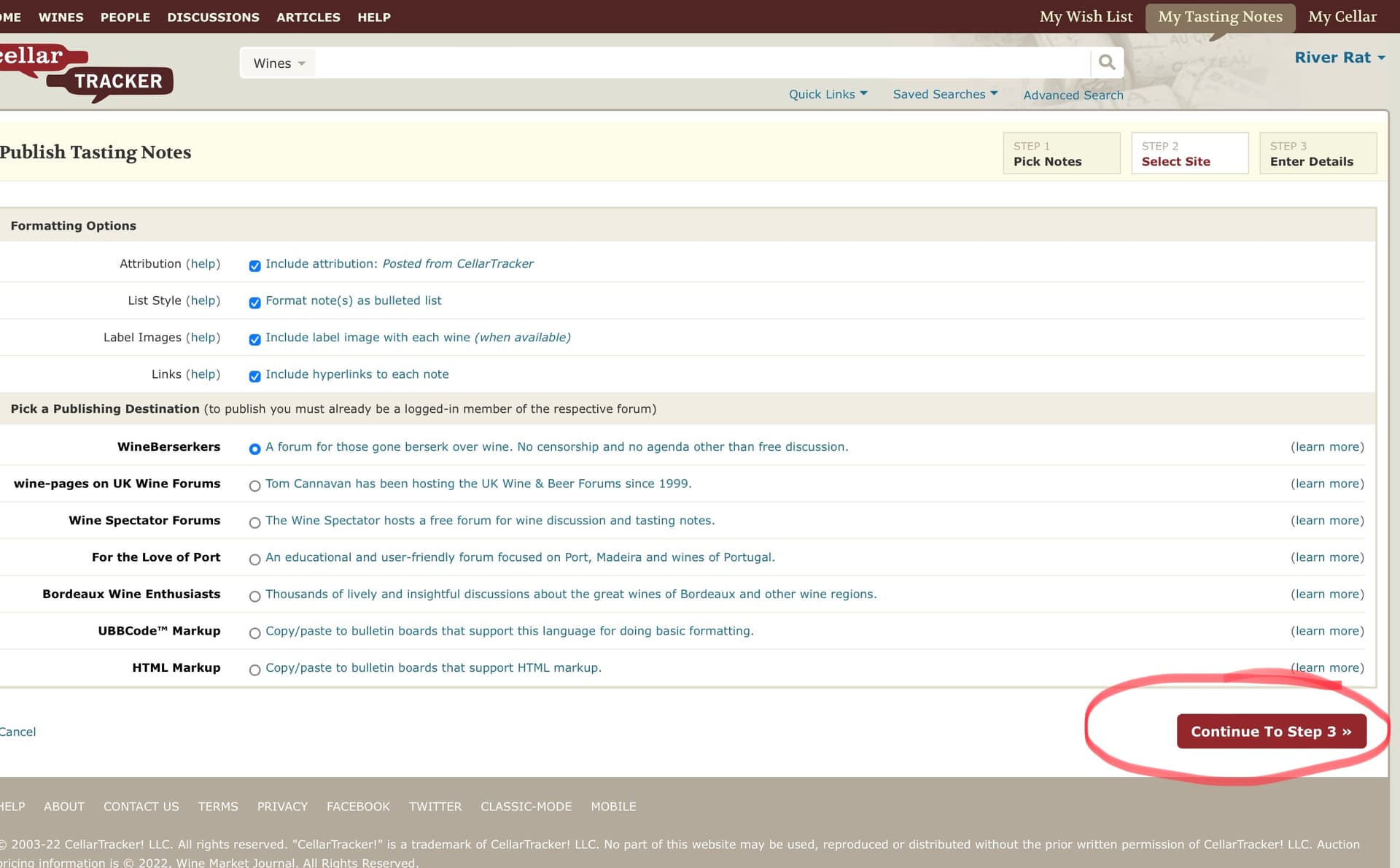Open Step 1 Pick Notes step
Viewport: 1400px width, 868px height.
point(1061,153)
